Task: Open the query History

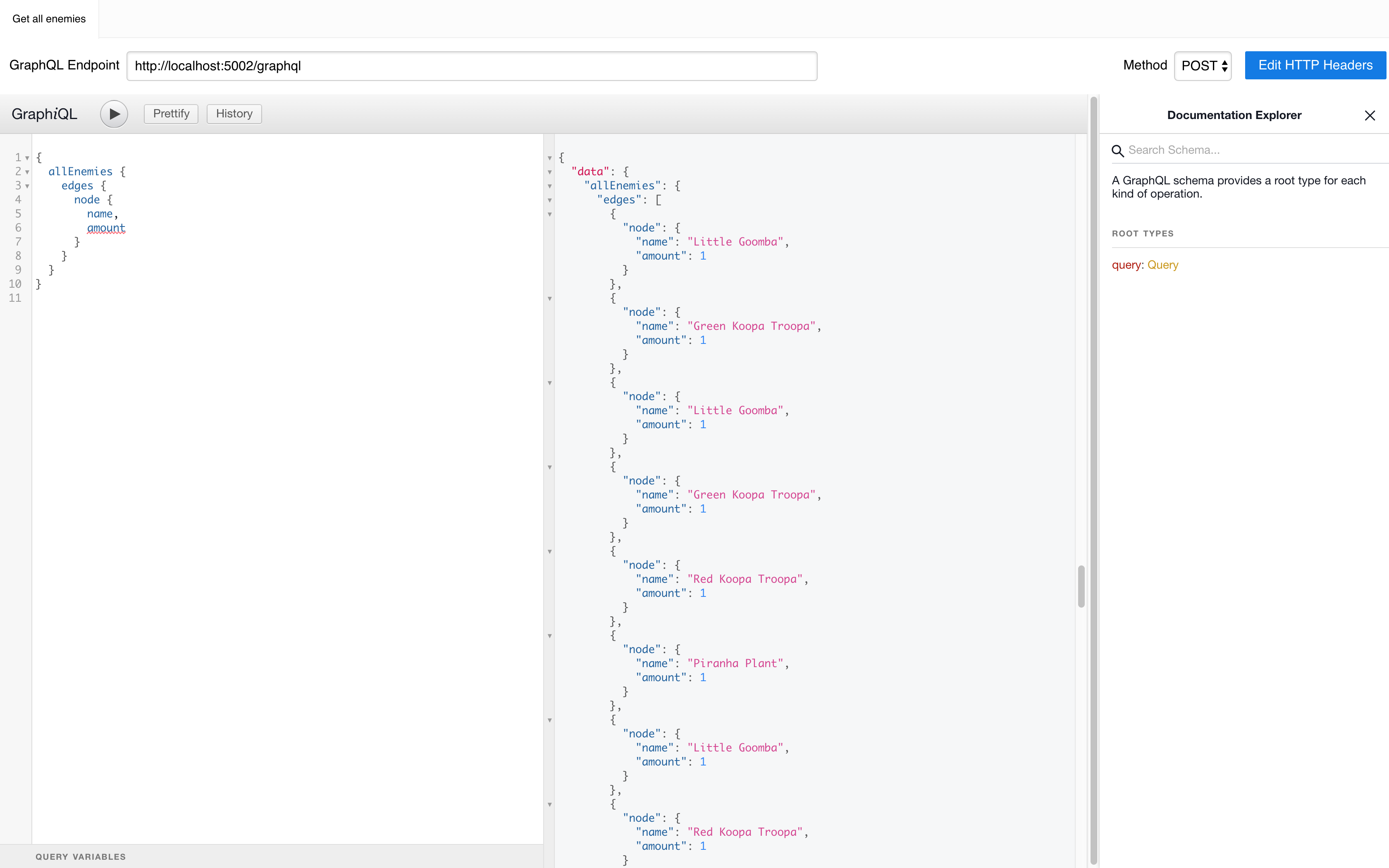Action: (x=234, y=114)
